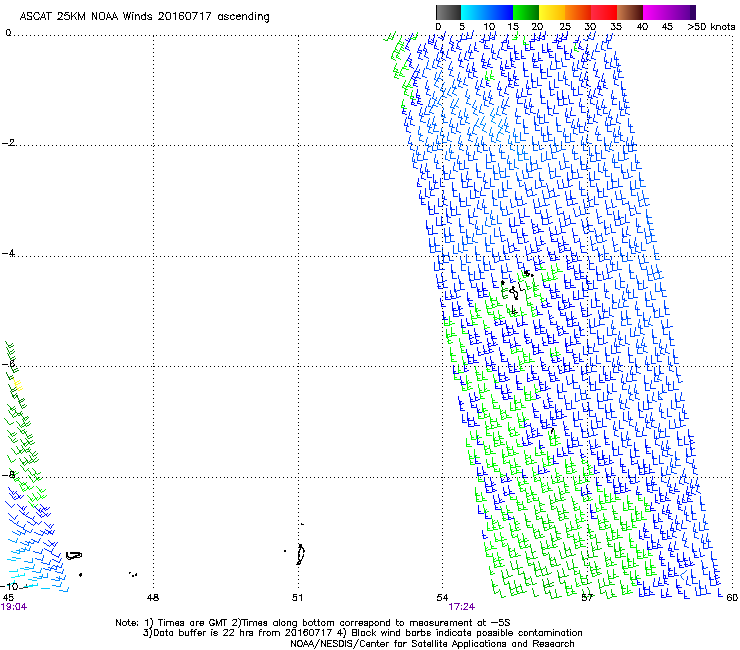Click the purple '19:04' pass time
This screenshot has width=740, height=650.
coord(14,607)
